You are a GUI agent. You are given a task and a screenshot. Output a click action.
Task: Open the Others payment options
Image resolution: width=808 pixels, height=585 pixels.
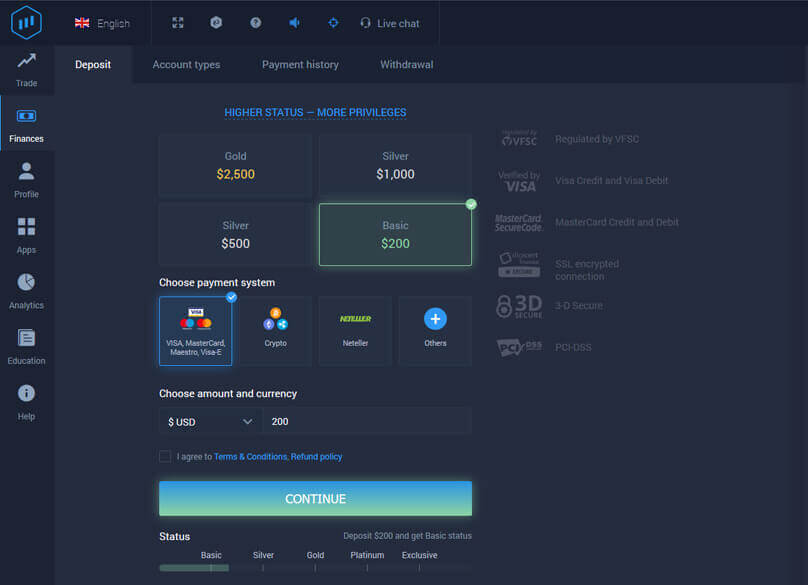pyautogui.click(x=435, y=330)
